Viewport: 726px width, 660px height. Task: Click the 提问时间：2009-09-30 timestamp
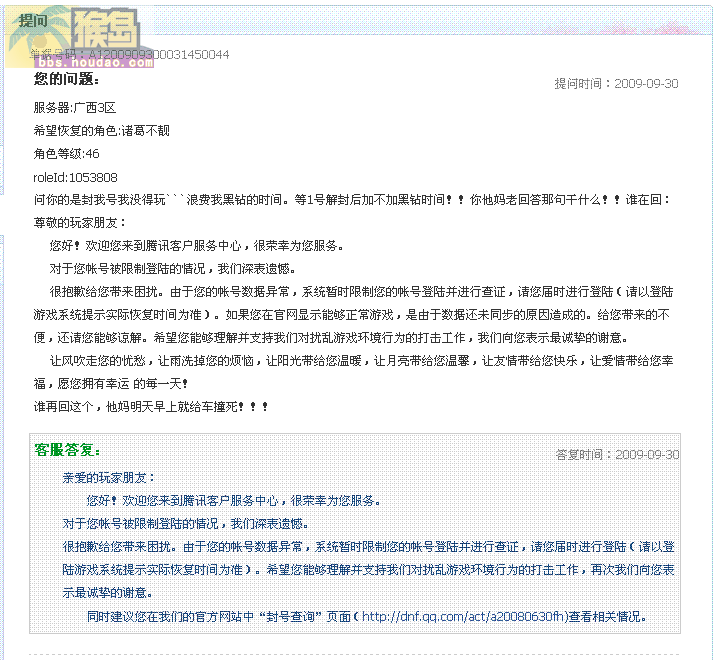(616, 84)
